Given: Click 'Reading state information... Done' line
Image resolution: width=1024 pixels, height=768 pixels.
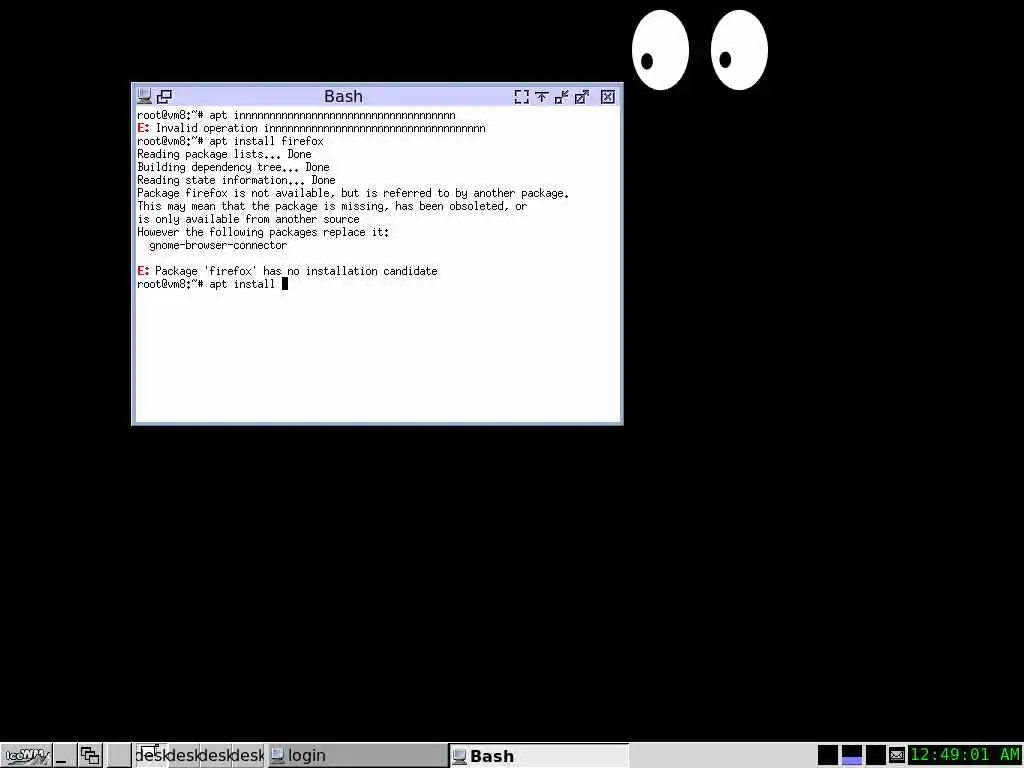Looking at the screenshot, I should (x=236, y=180).
